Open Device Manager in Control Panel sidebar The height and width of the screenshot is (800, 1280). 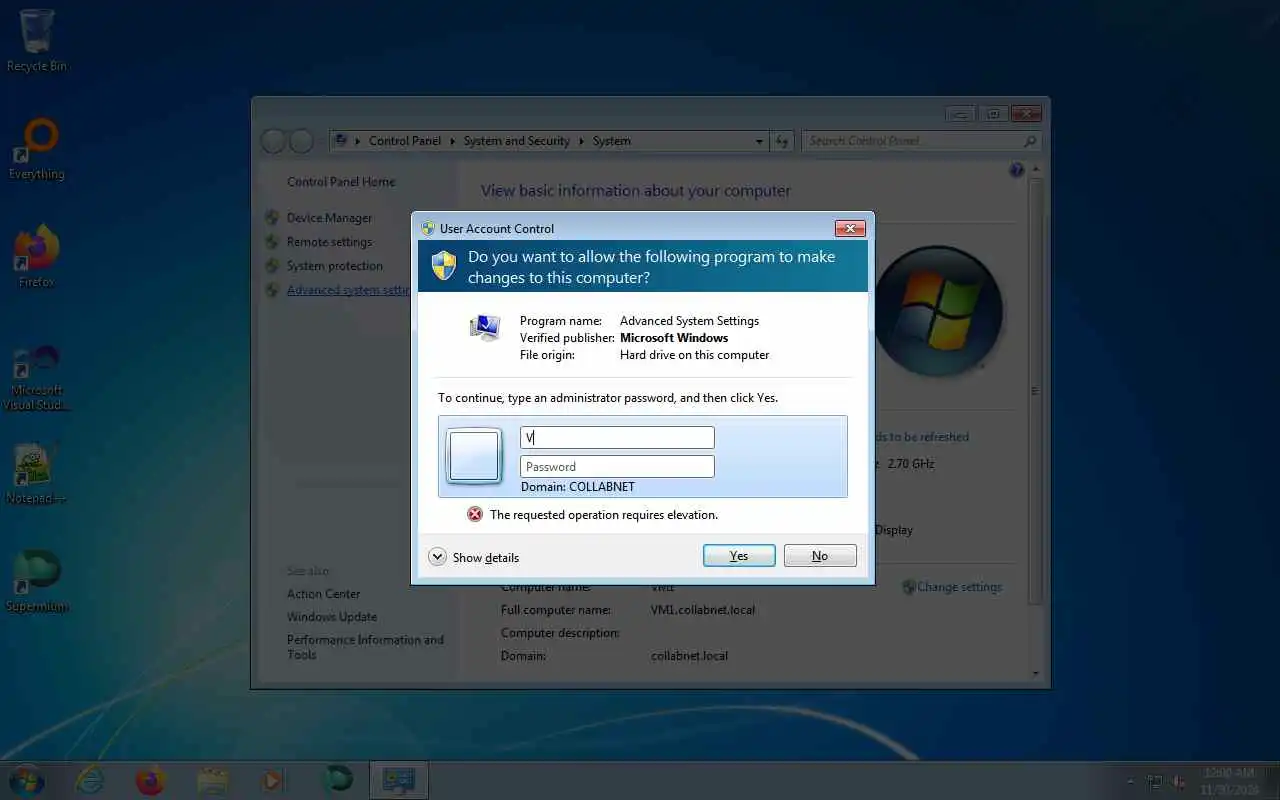pos(329,218)
